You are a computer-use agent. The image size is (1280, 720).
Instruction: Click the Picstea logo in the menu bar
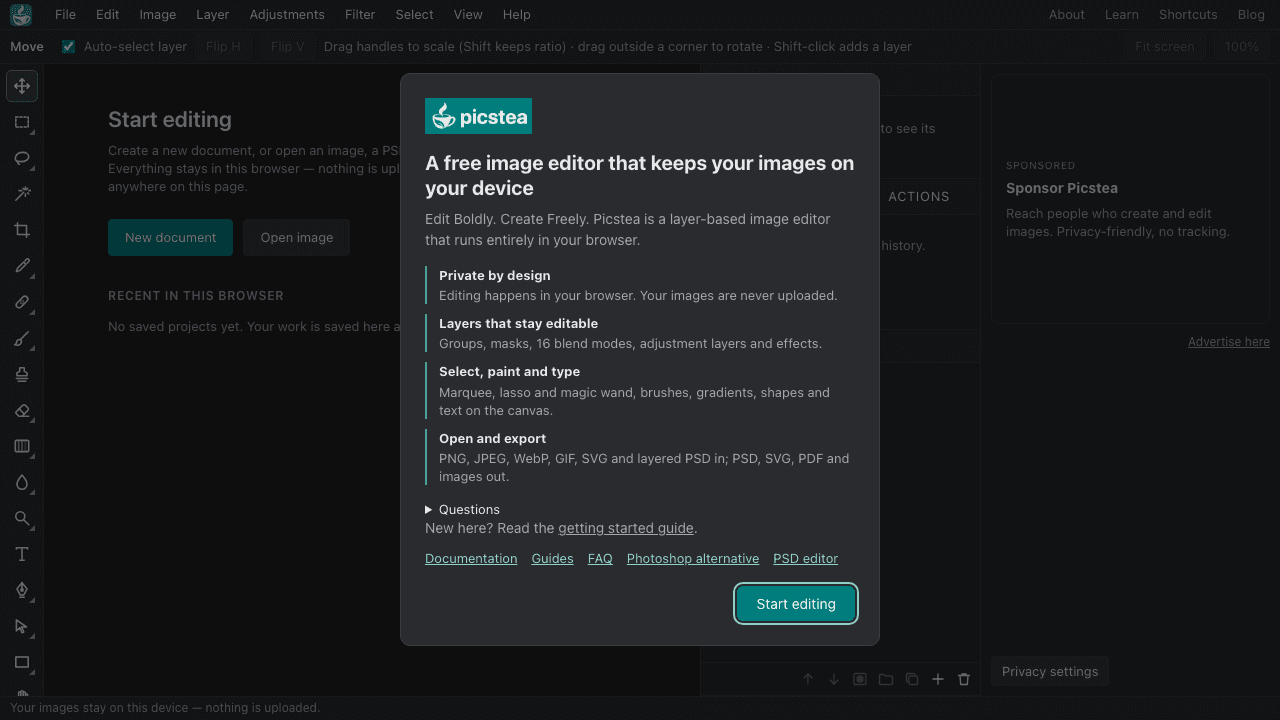point(21,15)
